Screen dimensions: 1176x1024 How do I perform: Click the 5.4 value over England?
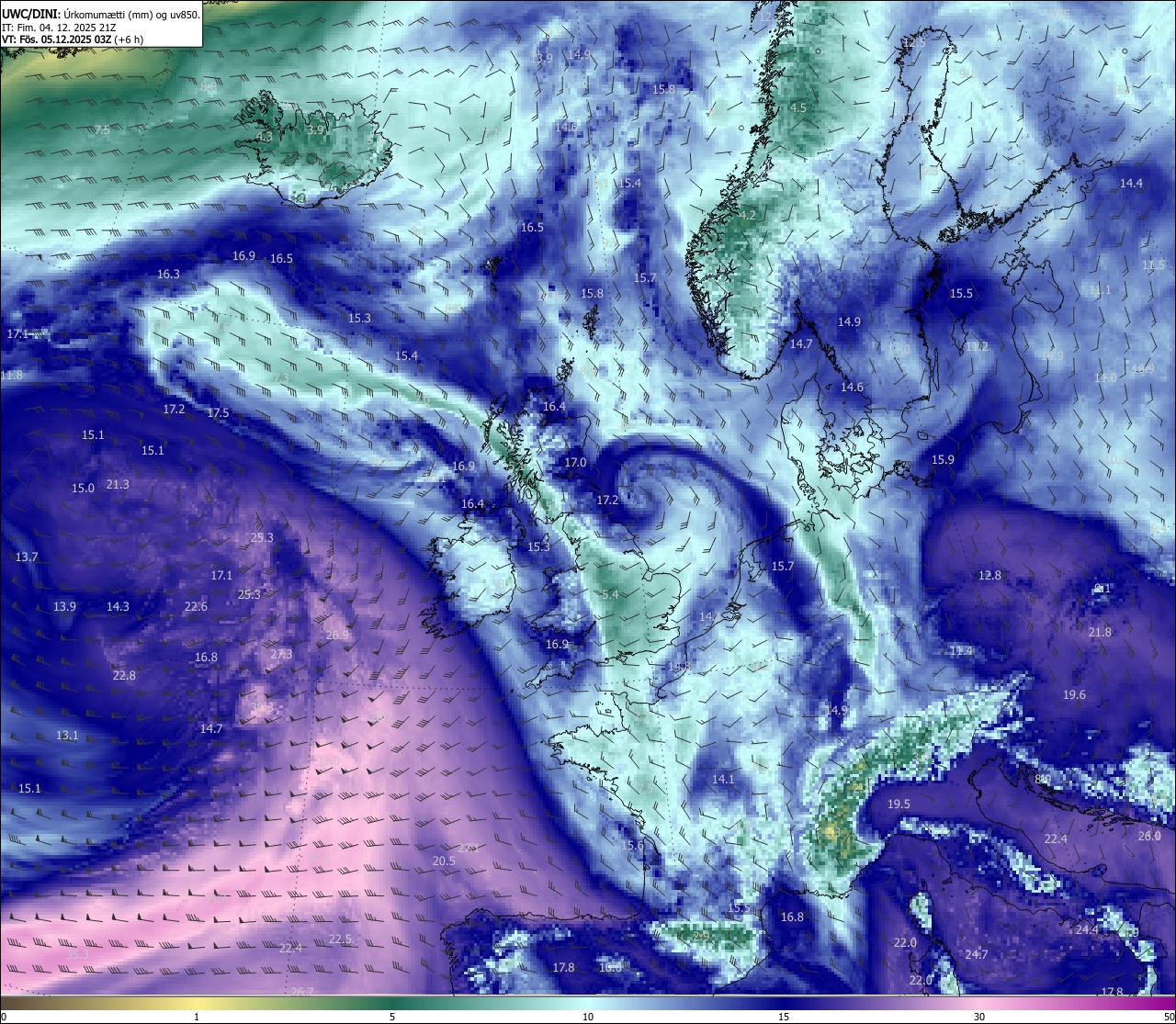(611, 594)
